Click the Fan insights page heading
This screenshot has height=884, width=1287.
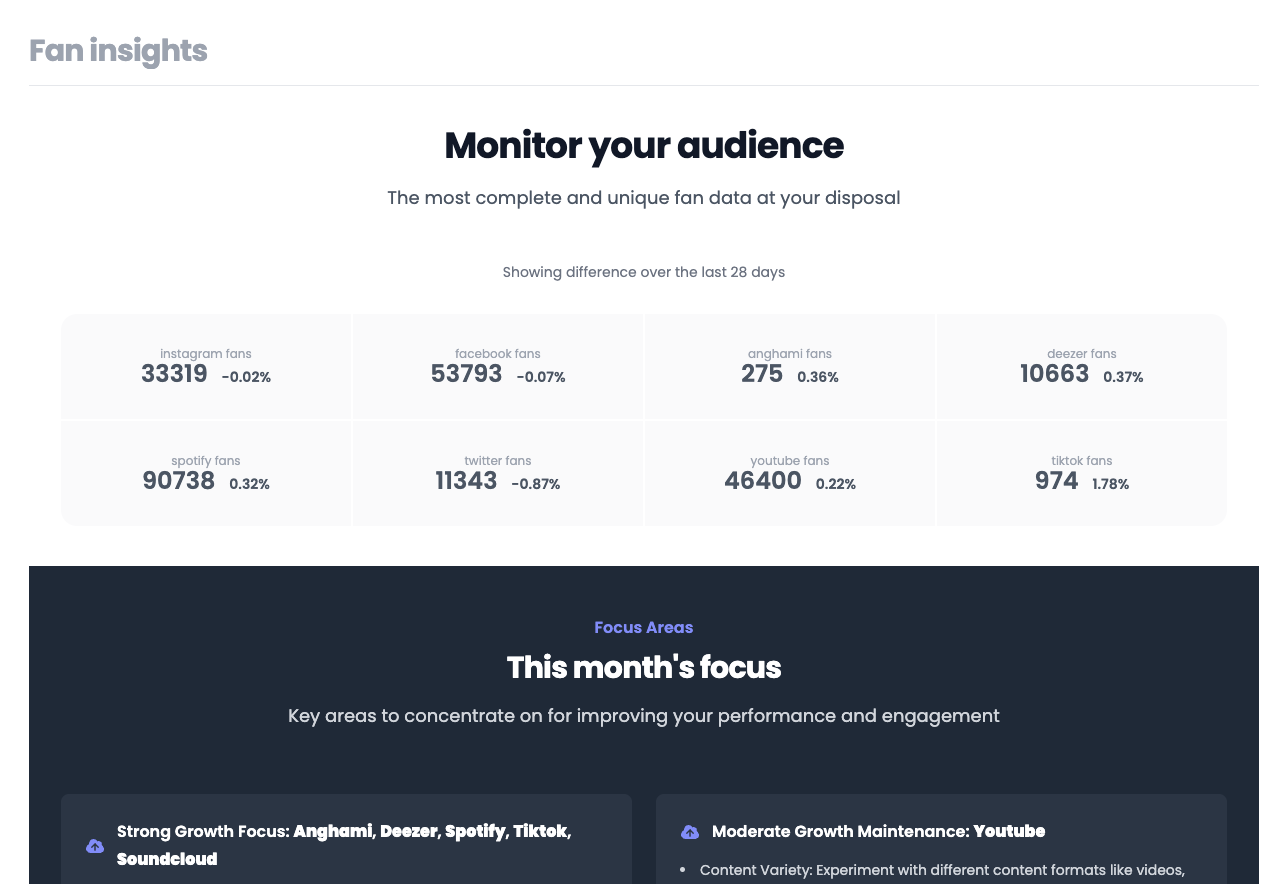(x=118, y=50)
